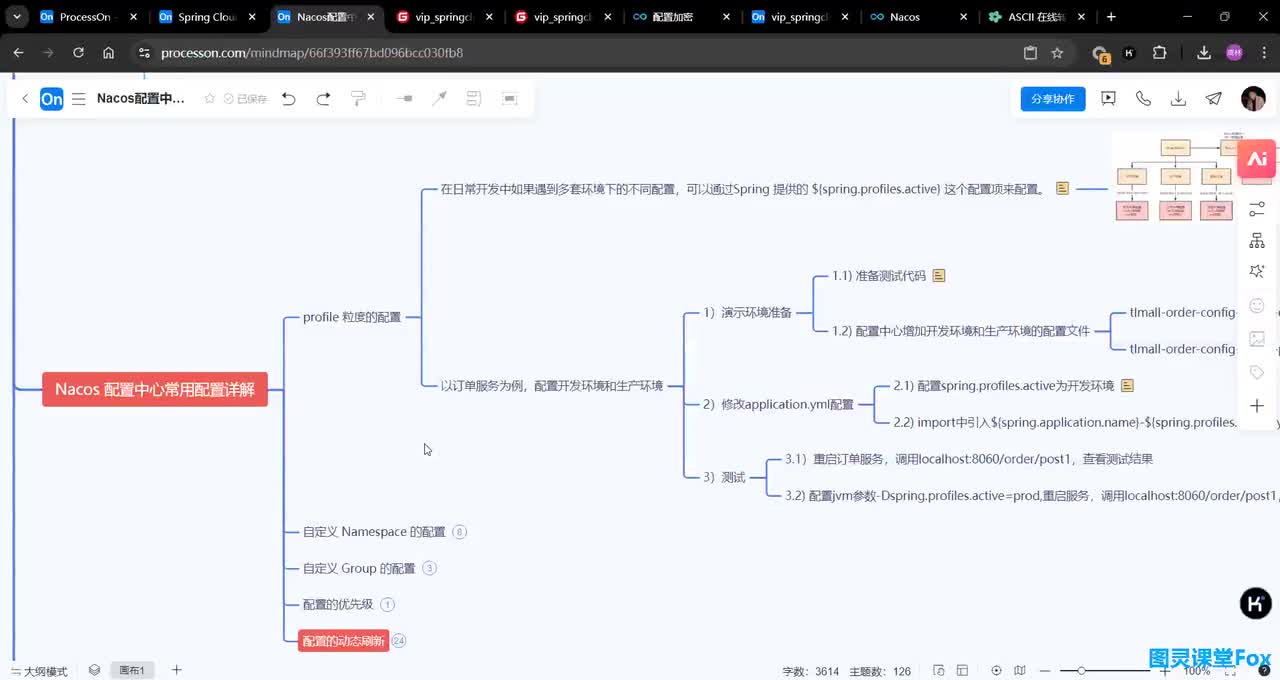Image resolution: width=1280 pixels, height=680 pixels.
Task: Open the emoji icon panel in sidebar
Action: (x=1257, y=306)
